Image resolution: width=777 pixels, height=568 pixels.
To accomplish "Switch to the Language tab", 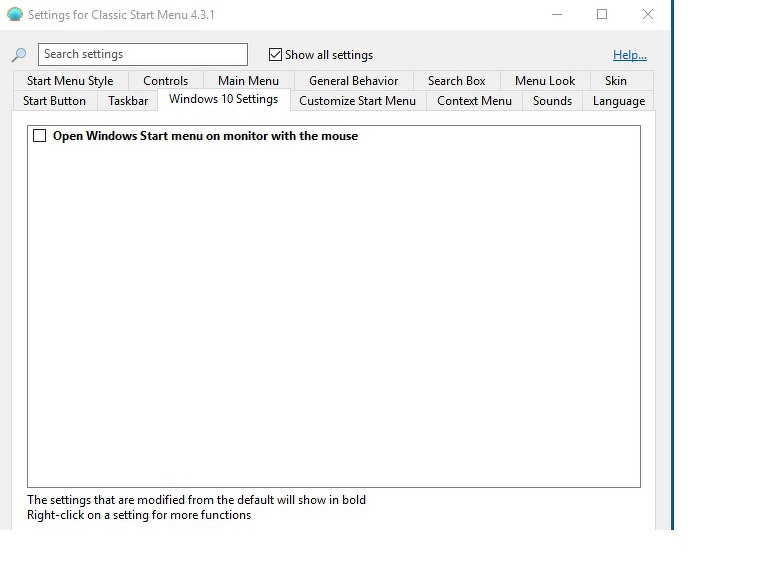I will tap(619, 101).
